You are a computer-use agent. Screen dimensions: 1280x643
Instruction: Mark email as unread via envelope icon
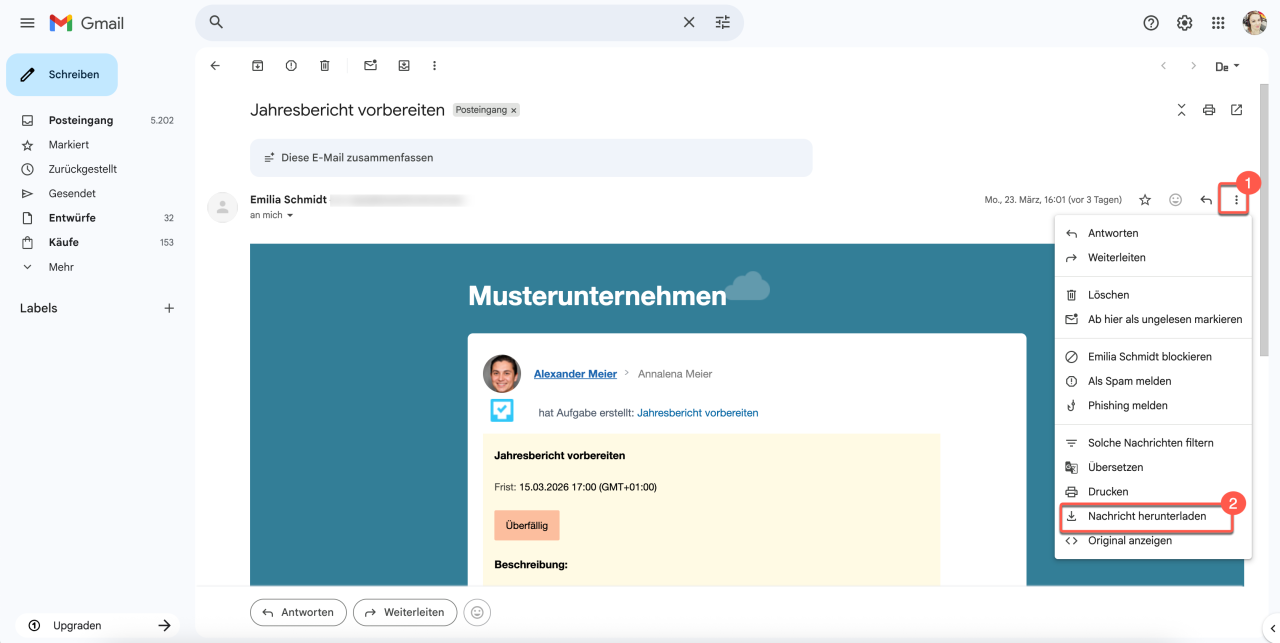[x=370, y=66]
